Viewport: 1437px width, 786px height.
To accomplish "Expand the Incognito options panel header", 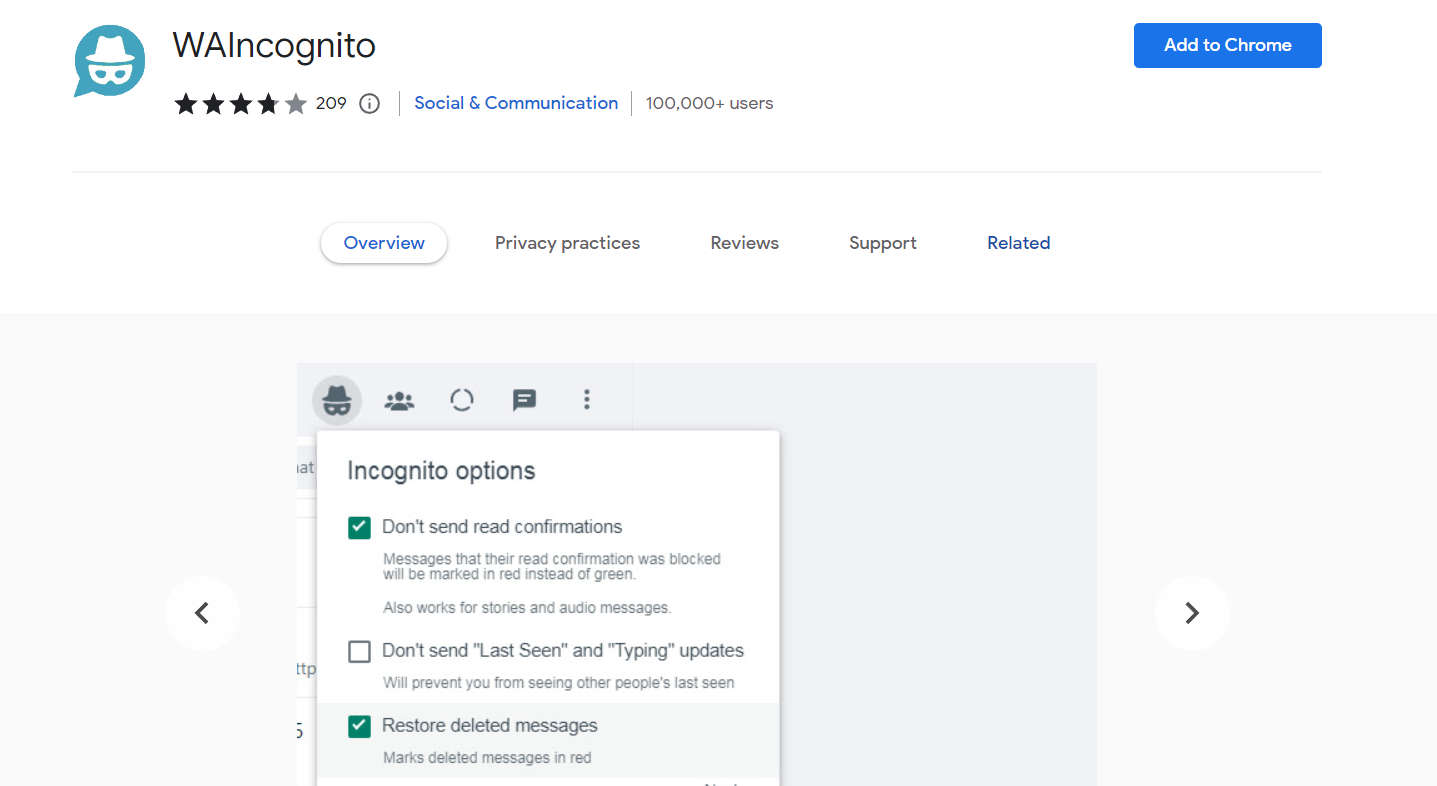I will (441, 470).
